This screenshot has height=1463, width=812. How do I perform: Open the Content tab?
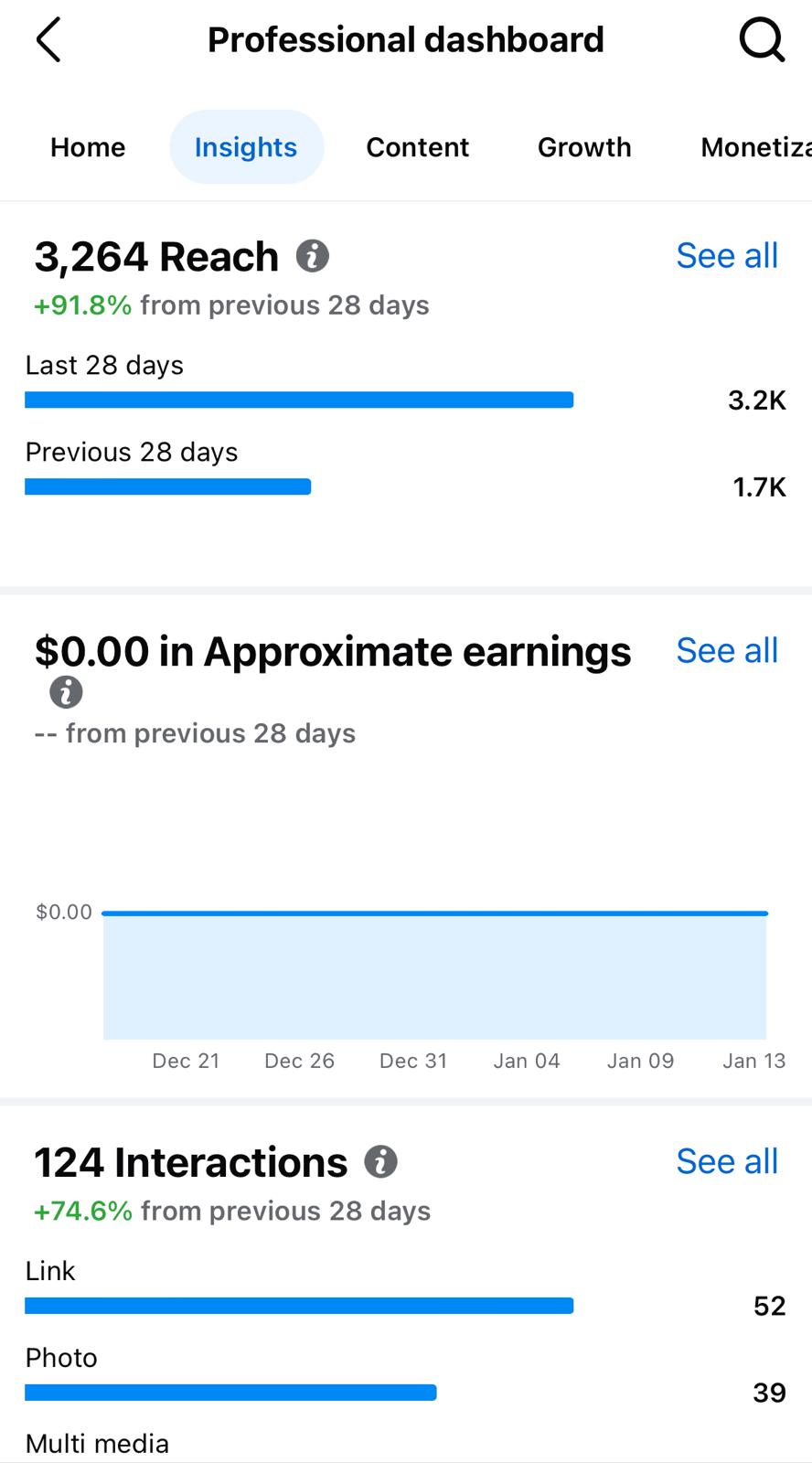coord(417,147)
